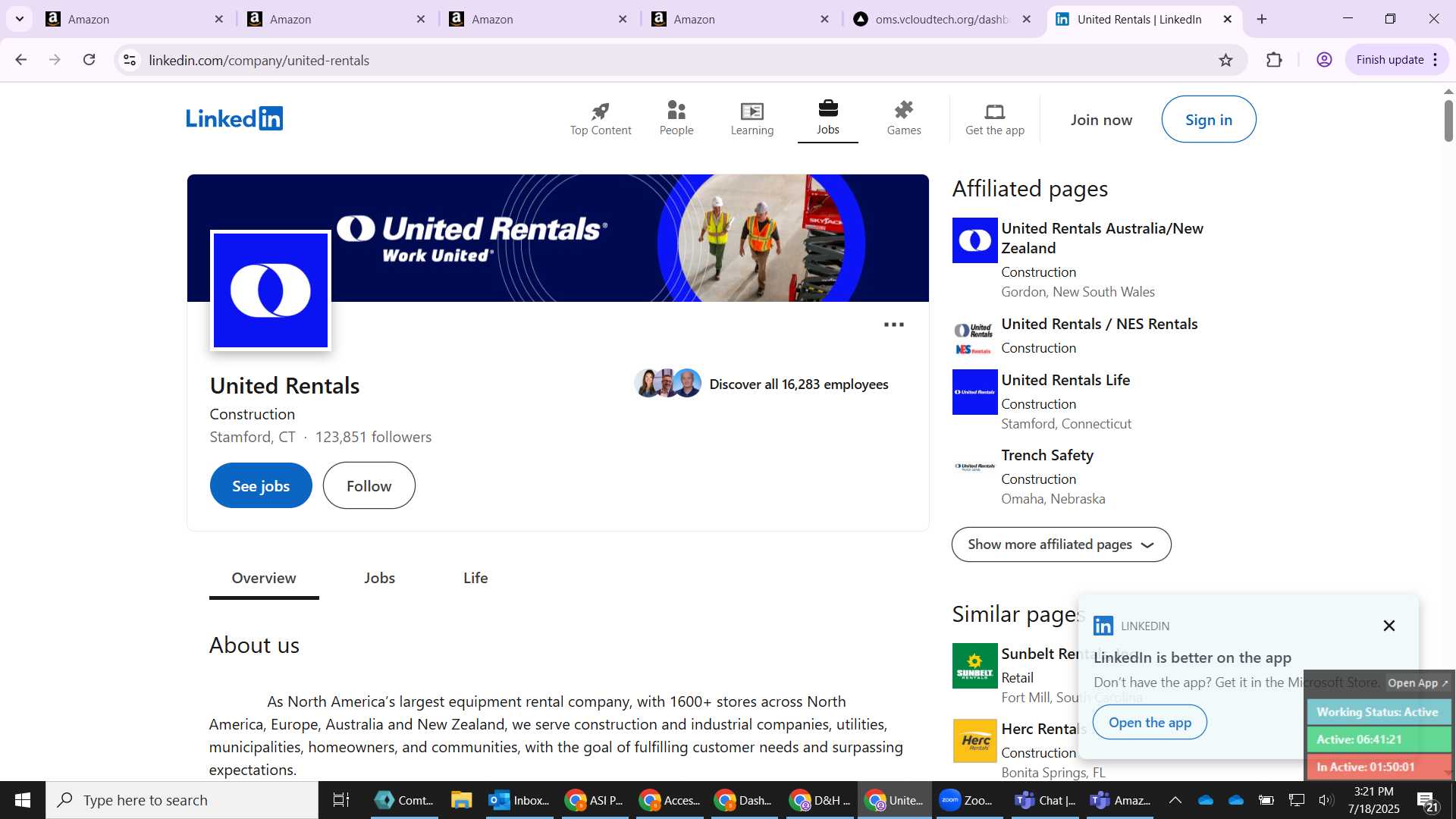Viewport: 1456px width, 819px height.
Task: Open a new browser tab
Action: [x=1262, y=19]
